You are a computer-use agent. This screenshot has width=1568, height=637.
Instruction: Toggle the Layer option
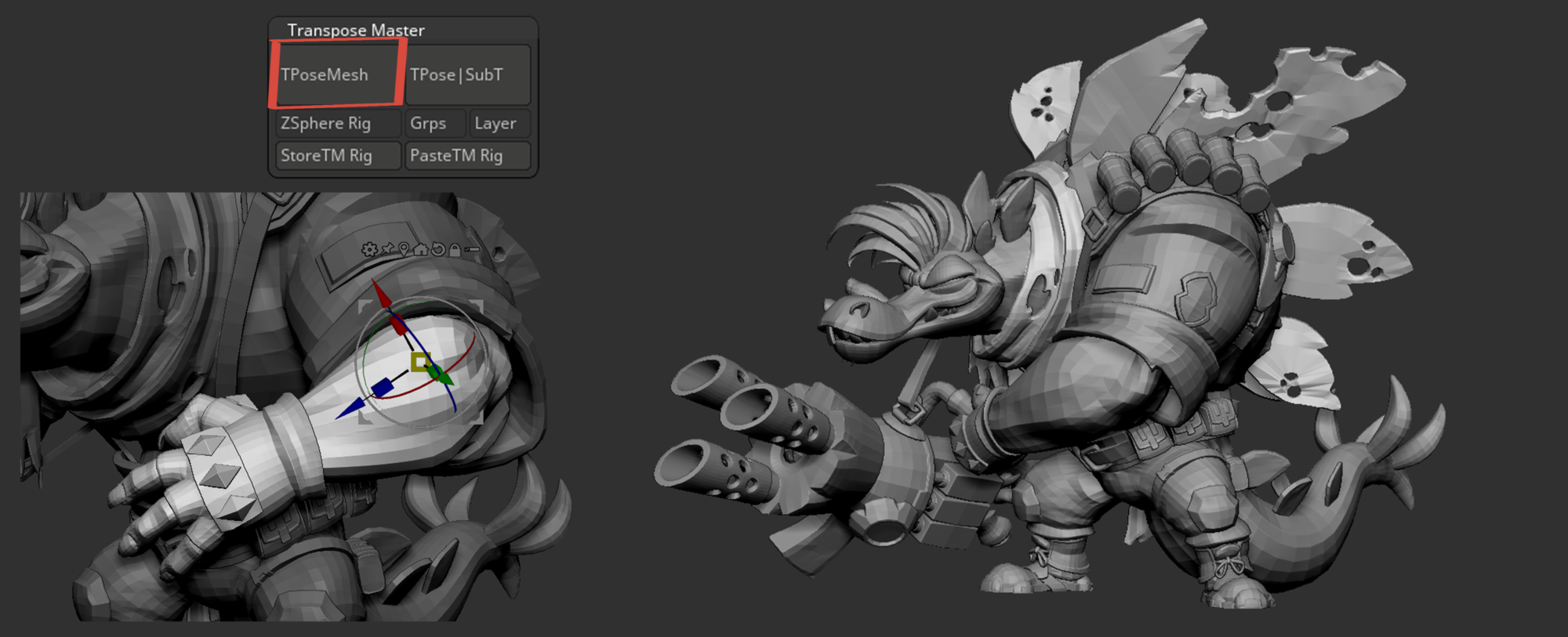499,123
